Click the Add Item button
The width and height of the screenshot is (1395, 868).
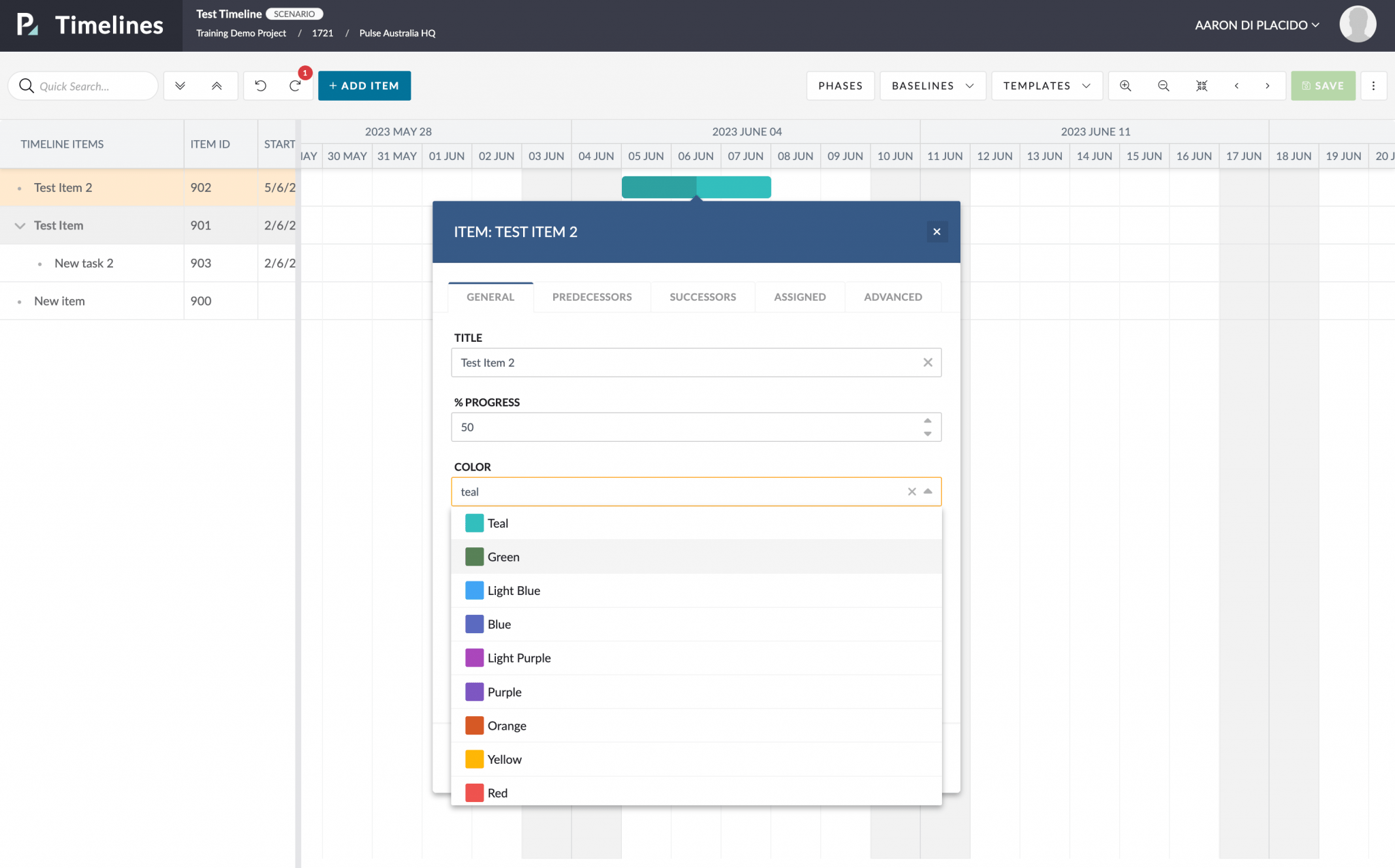(x=364, y=85)
